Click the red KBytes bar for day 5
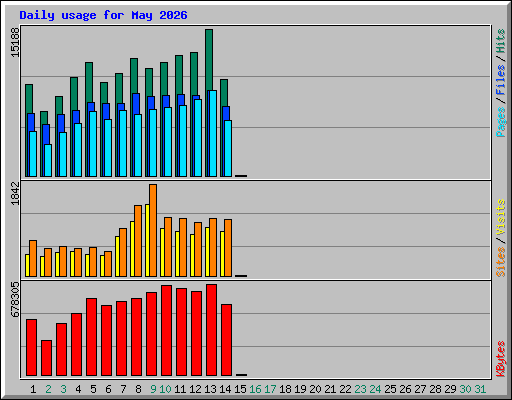Viewport: 512px width, 400px height. pyautogui.click(x=91, y=337)
